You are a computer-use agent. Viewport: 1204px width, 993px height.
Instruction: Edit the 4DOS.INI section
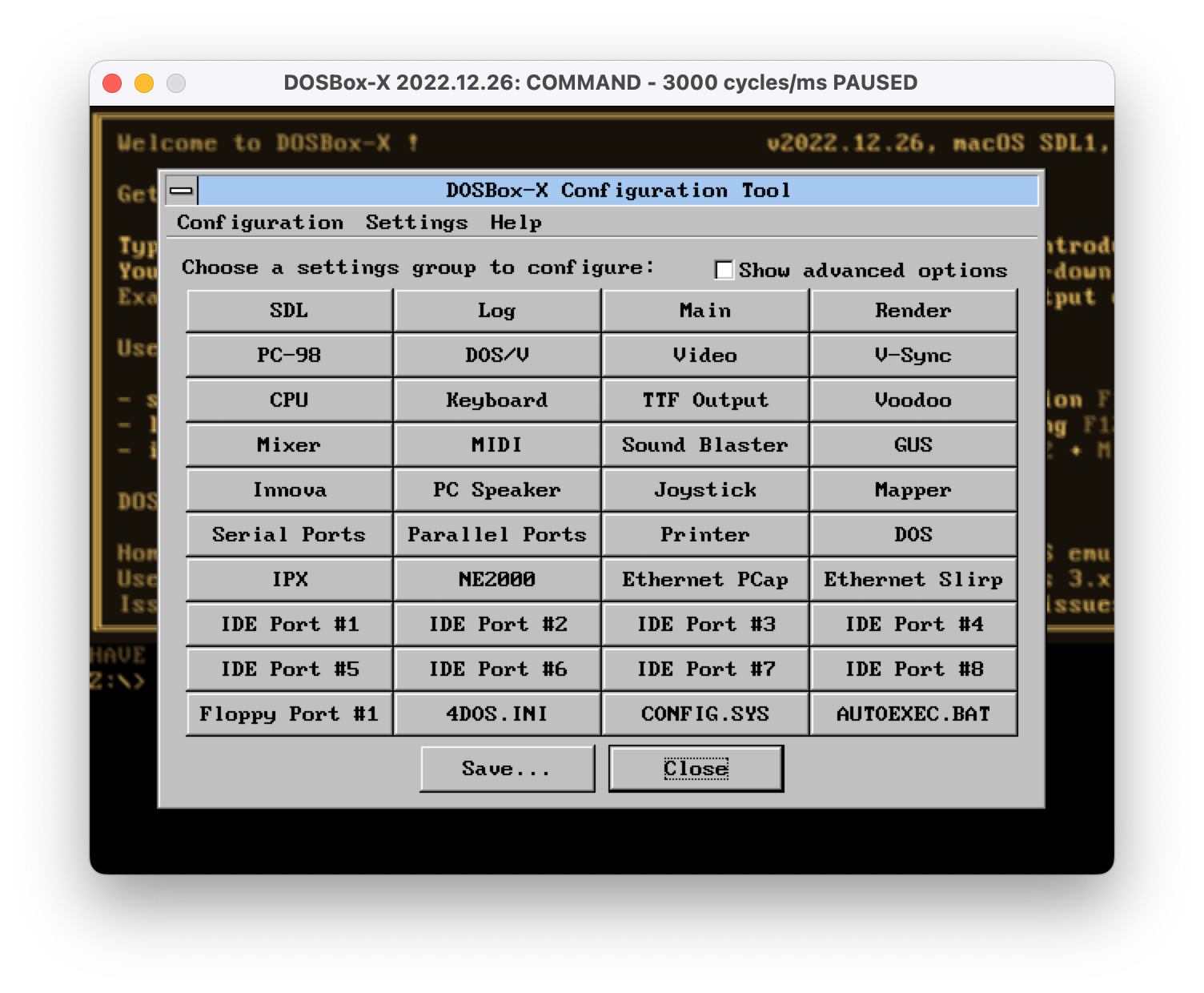497,714
